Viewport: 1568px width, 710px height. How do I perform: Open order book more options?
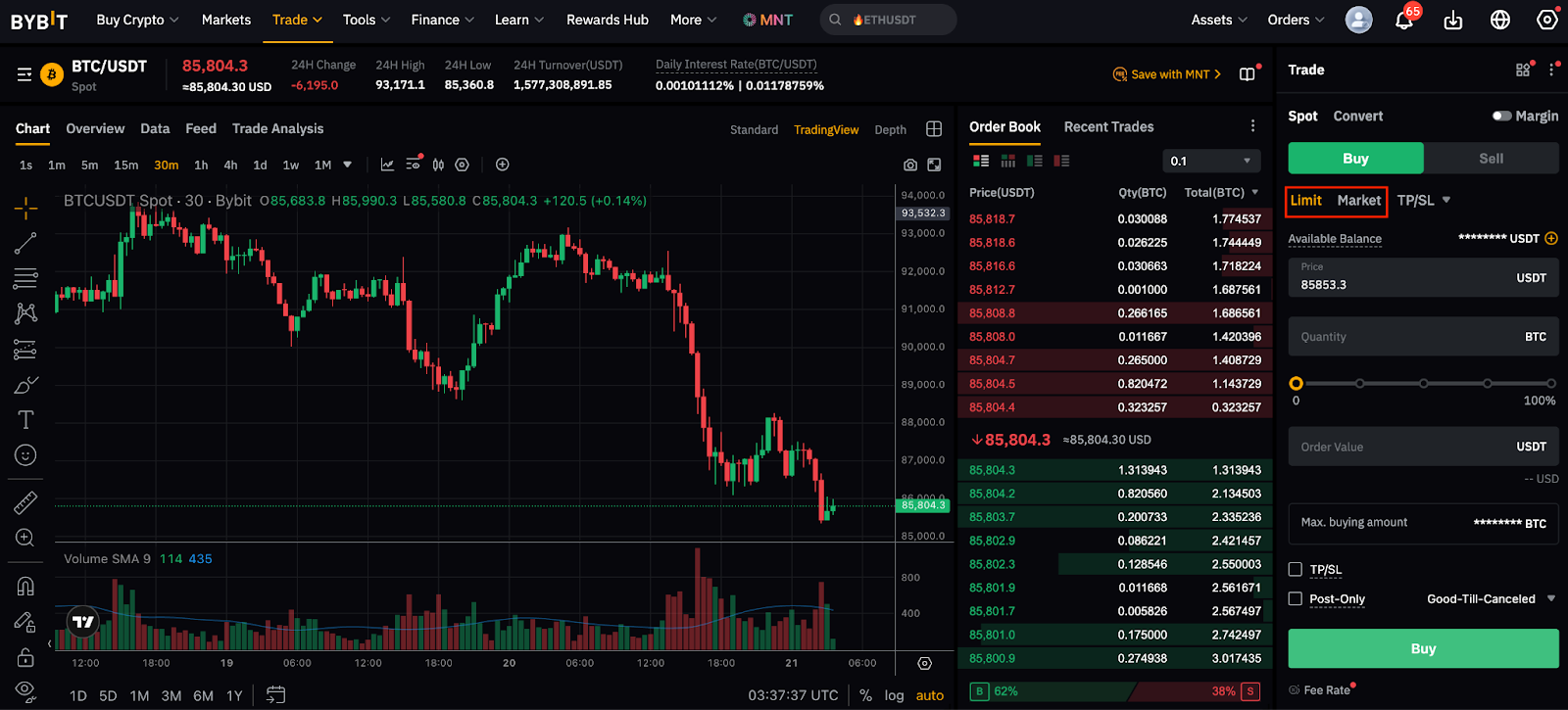(1252, 126)
